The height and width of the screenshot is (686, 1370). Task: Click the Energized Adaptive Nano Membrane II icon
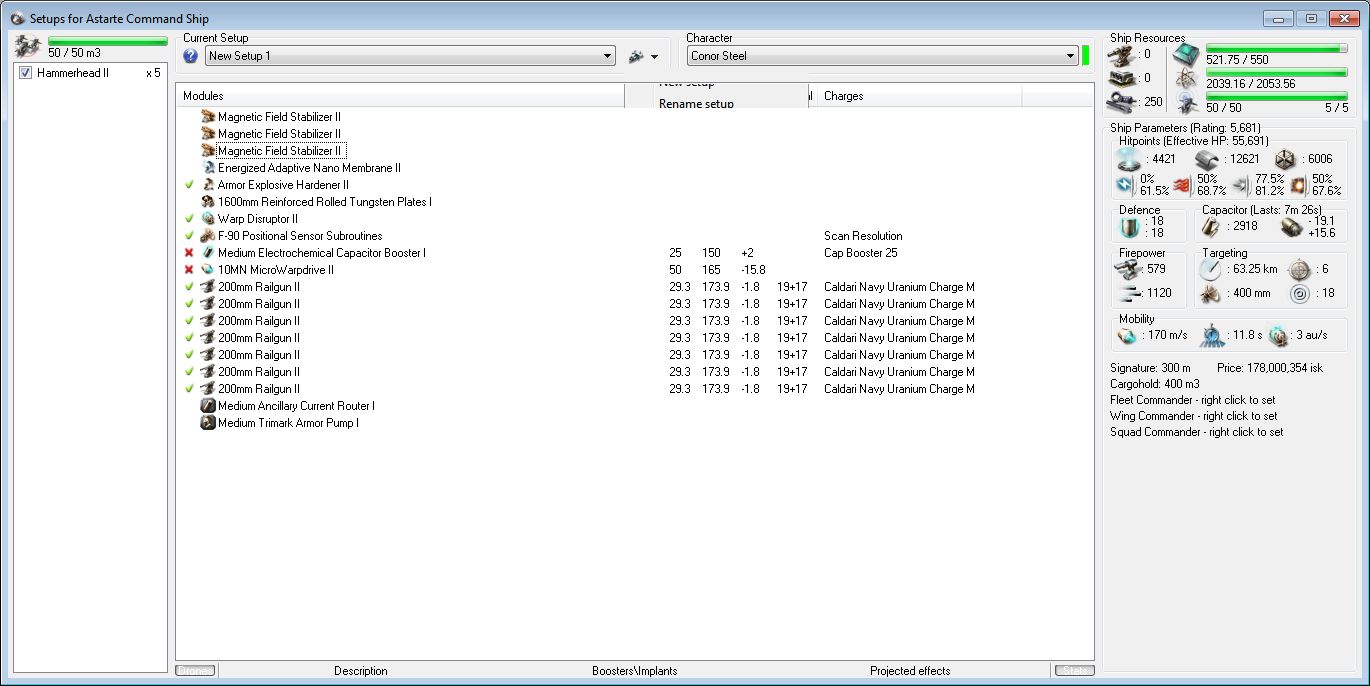[x=209, y=168]
